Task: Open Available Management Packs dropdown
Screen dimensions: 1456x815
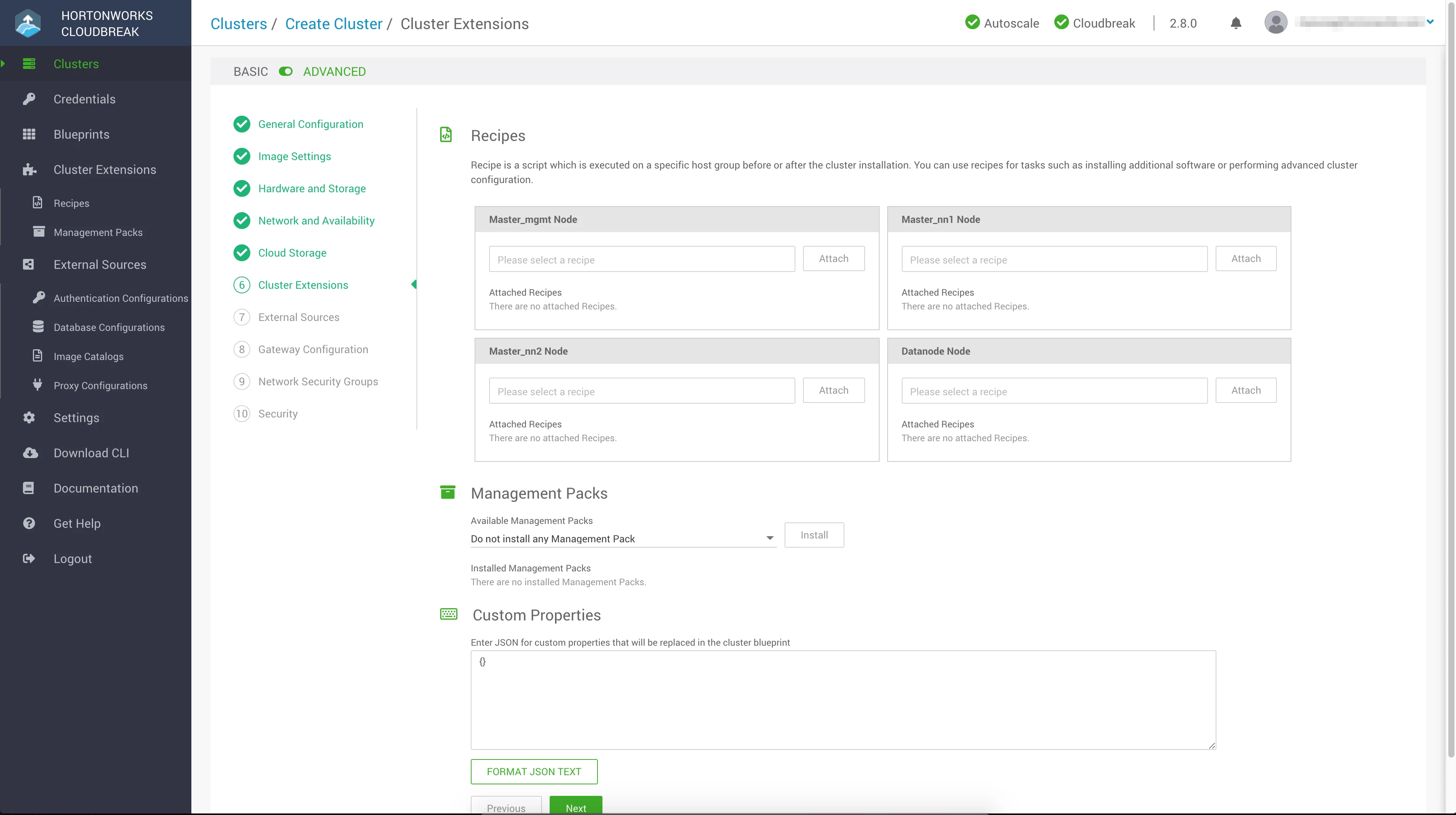Action: (623, 538)
